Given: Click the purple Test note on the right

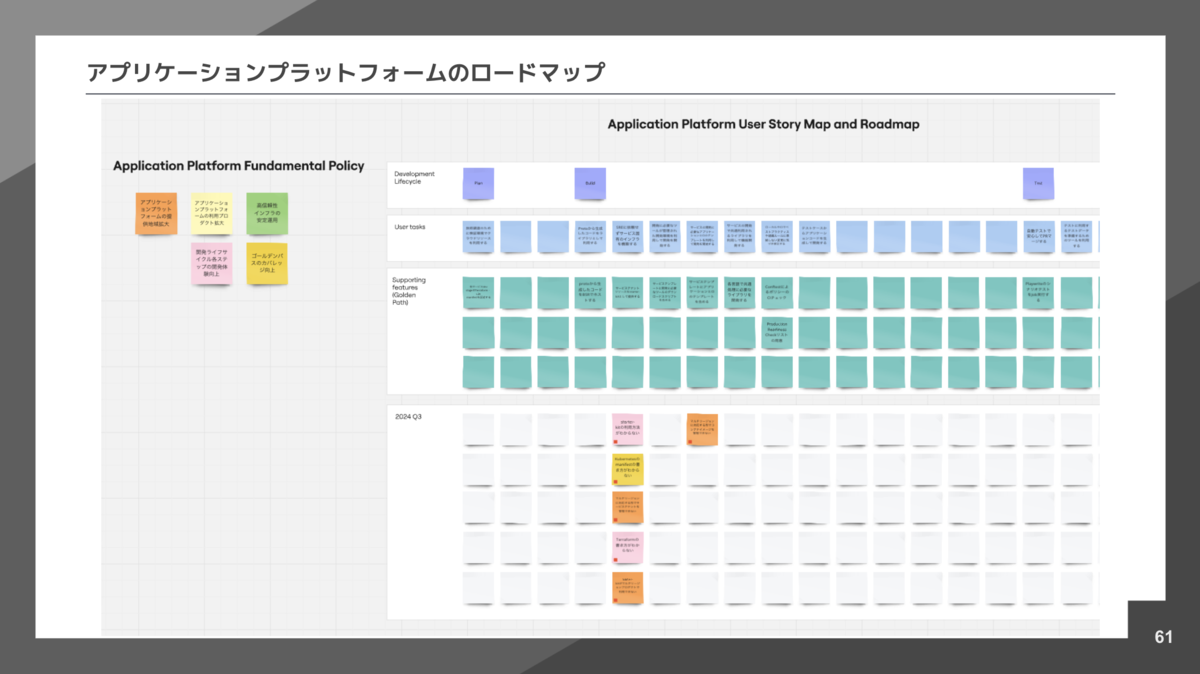Looking at the screenshot, I should click(1038, 182).
